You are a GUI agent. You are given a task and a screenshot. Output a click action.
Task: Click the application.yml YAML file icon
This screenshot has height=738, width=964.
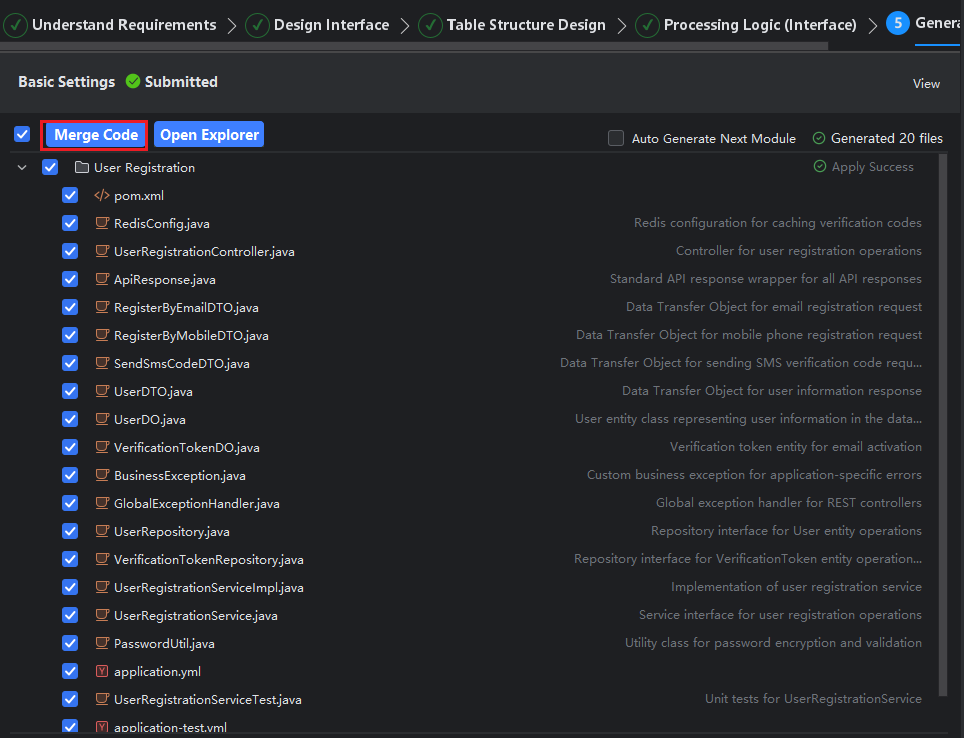(x=101, y=672)
